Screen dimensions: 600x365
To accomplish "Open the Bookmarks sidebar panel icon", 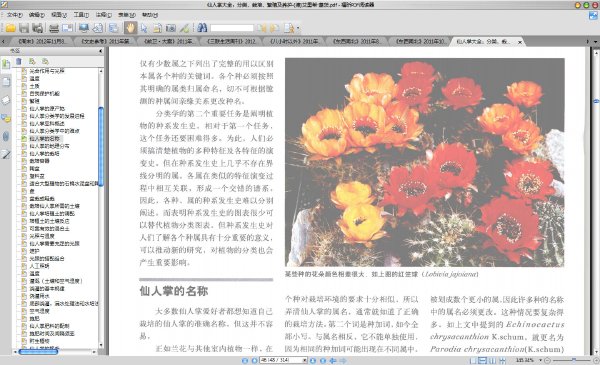I will pyautogui.click(x=6, y=64).
